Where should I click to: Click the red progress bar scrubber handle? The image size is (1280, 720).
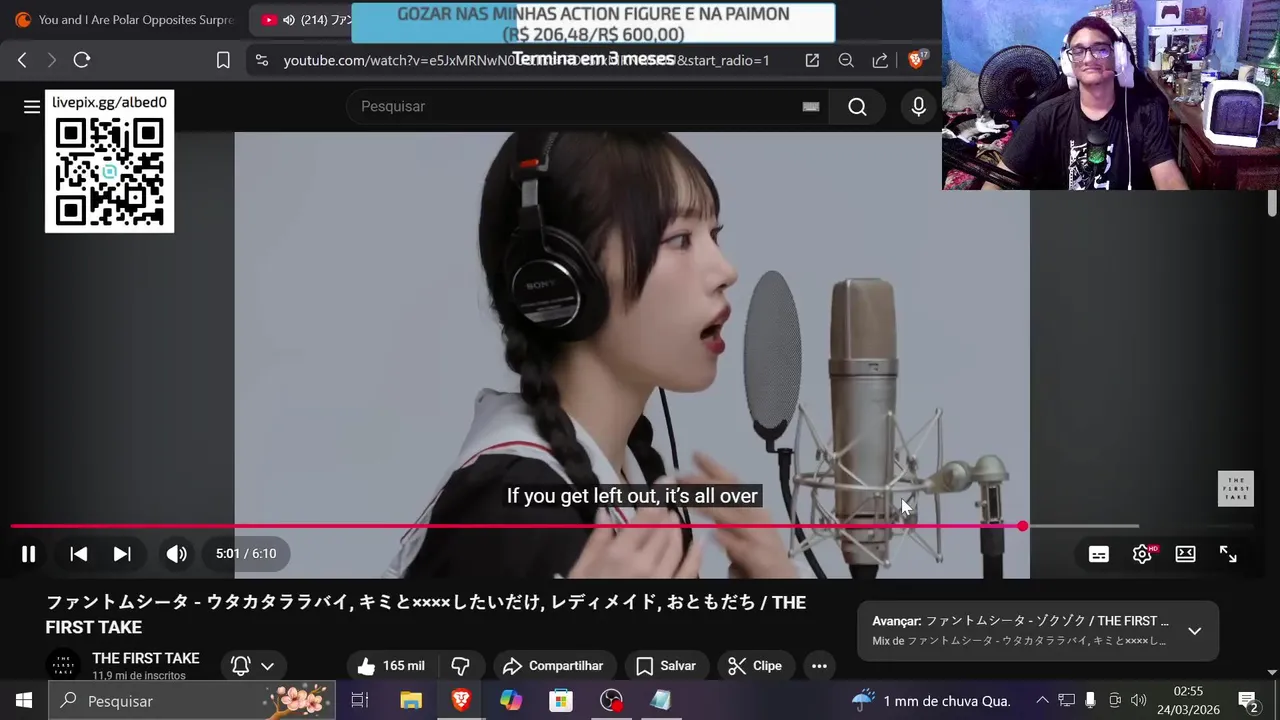click(1022, 526)
